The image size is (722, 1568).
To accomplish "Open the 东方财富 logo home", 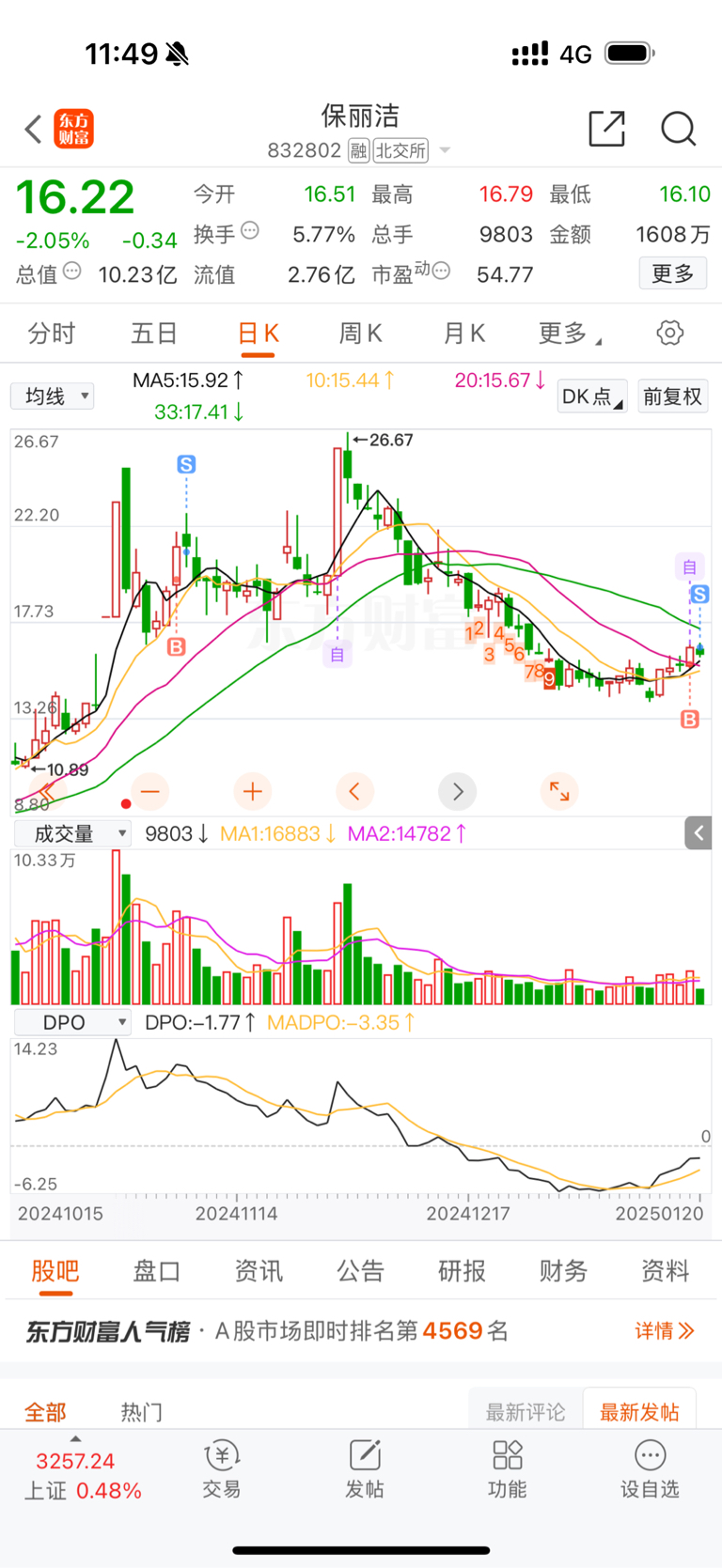I will (74, 129).
